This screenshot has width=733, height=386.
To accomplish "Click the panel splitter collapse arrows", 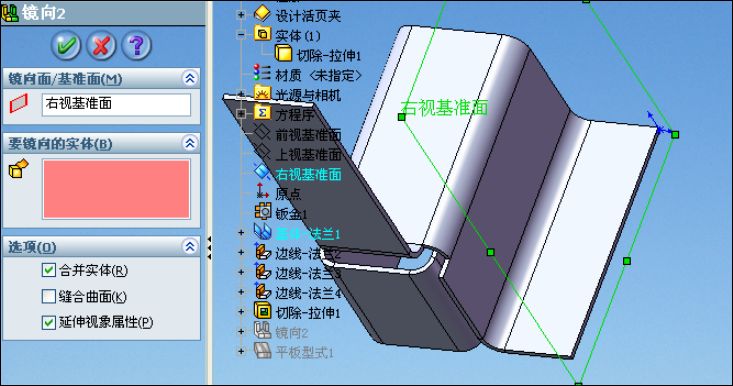I will [x=209, y=248].
